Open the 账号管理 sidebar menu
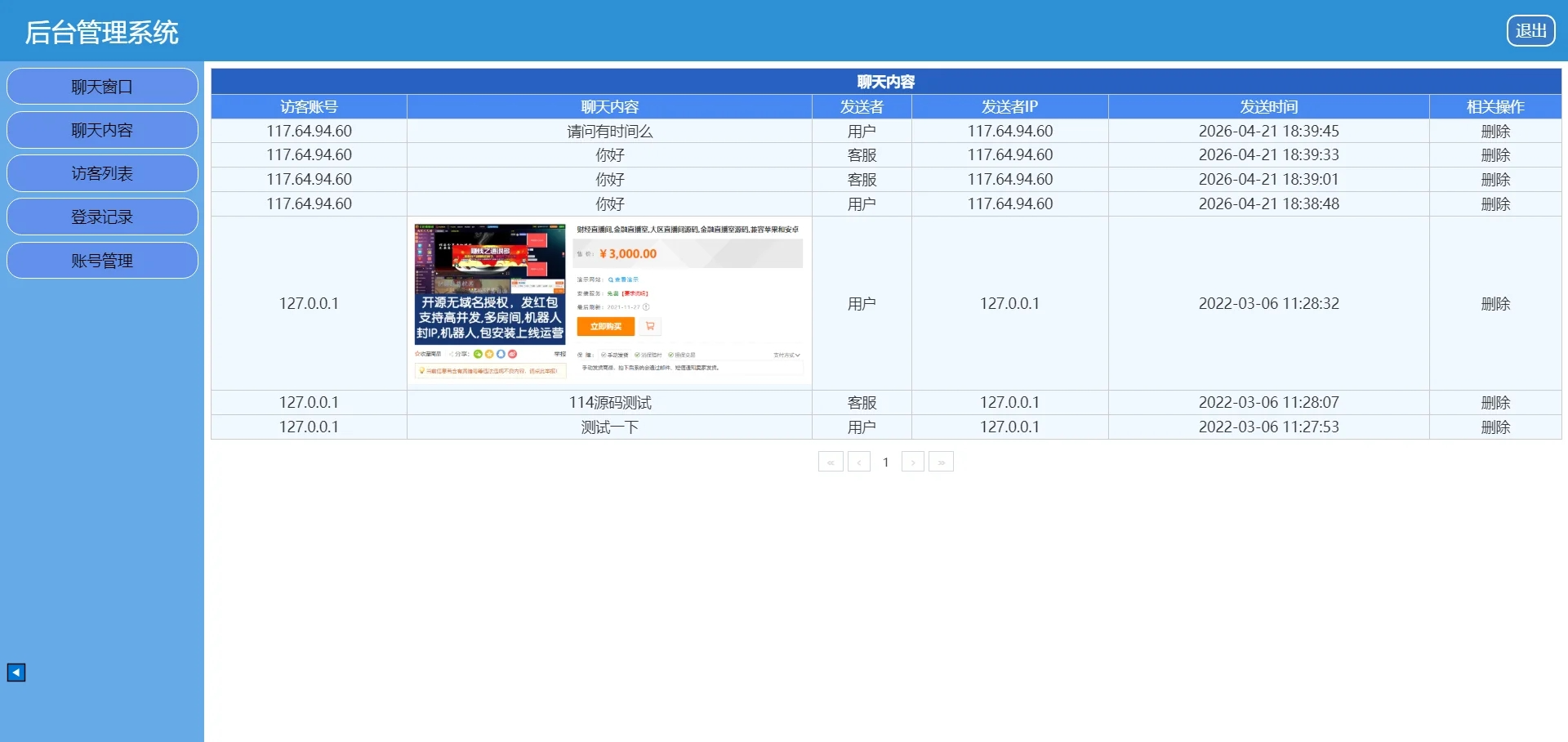Screen dimensions: 1568x742 (102, 261)
